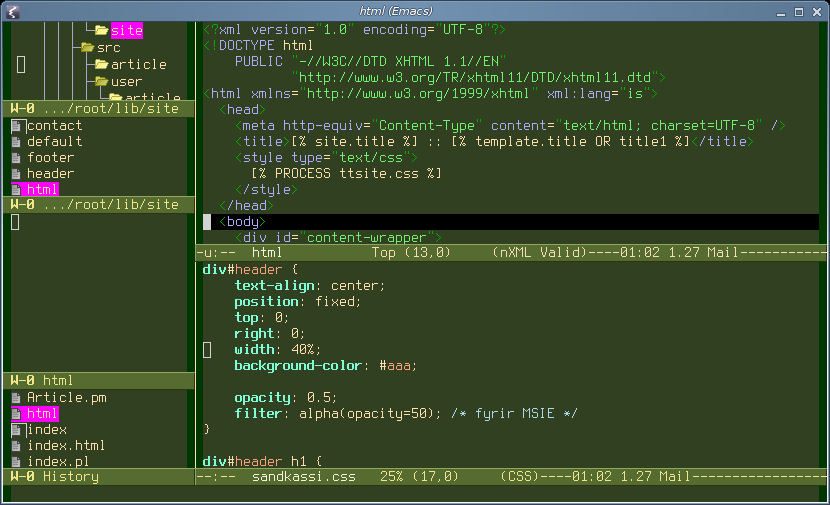This screenshot has width=830, height=505.
Task: Click the opacity: 0.5 CSS line
Action: (x=285, y=398)
